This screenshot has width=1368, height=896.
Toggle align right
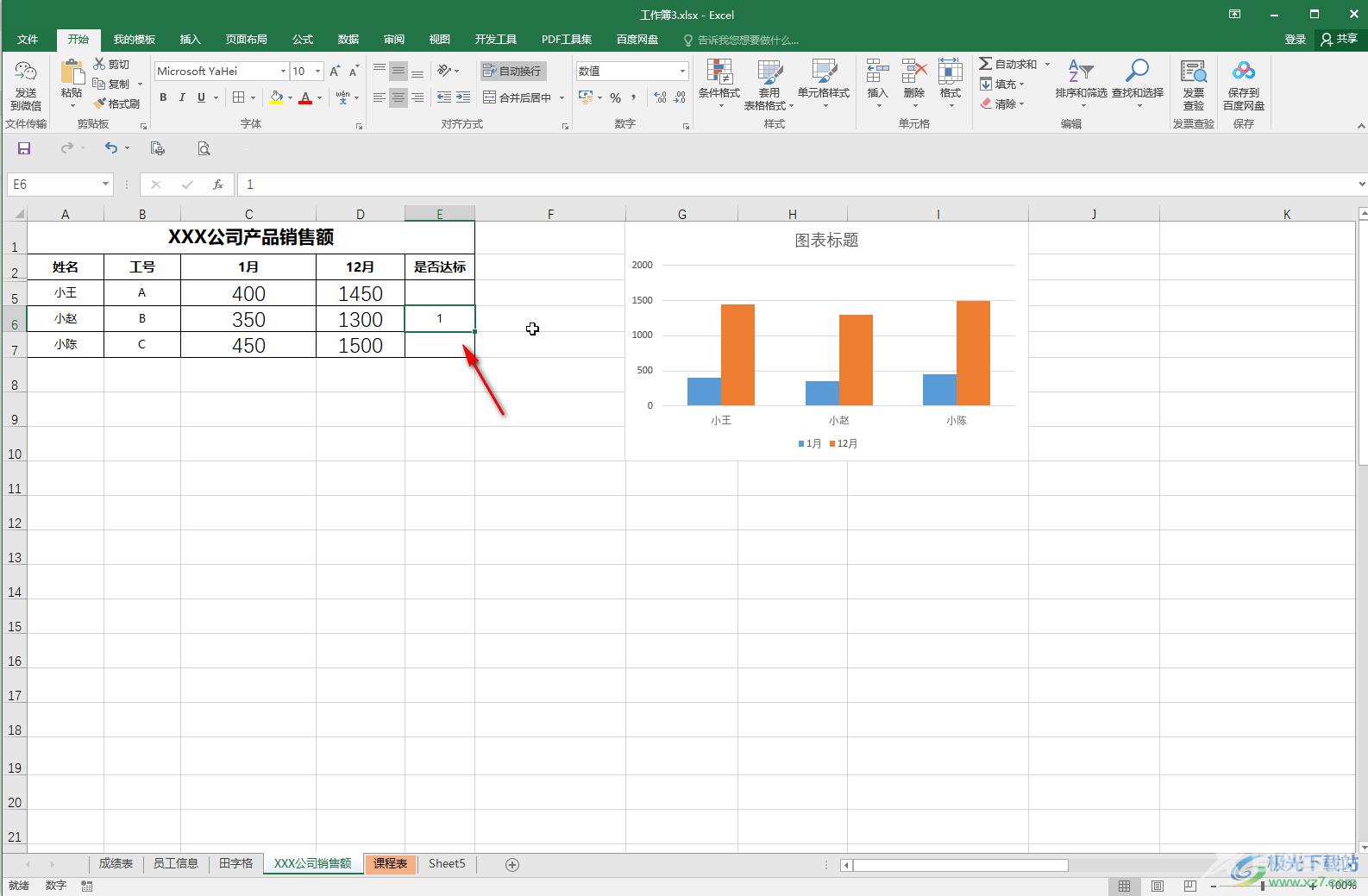click(417, 97)
